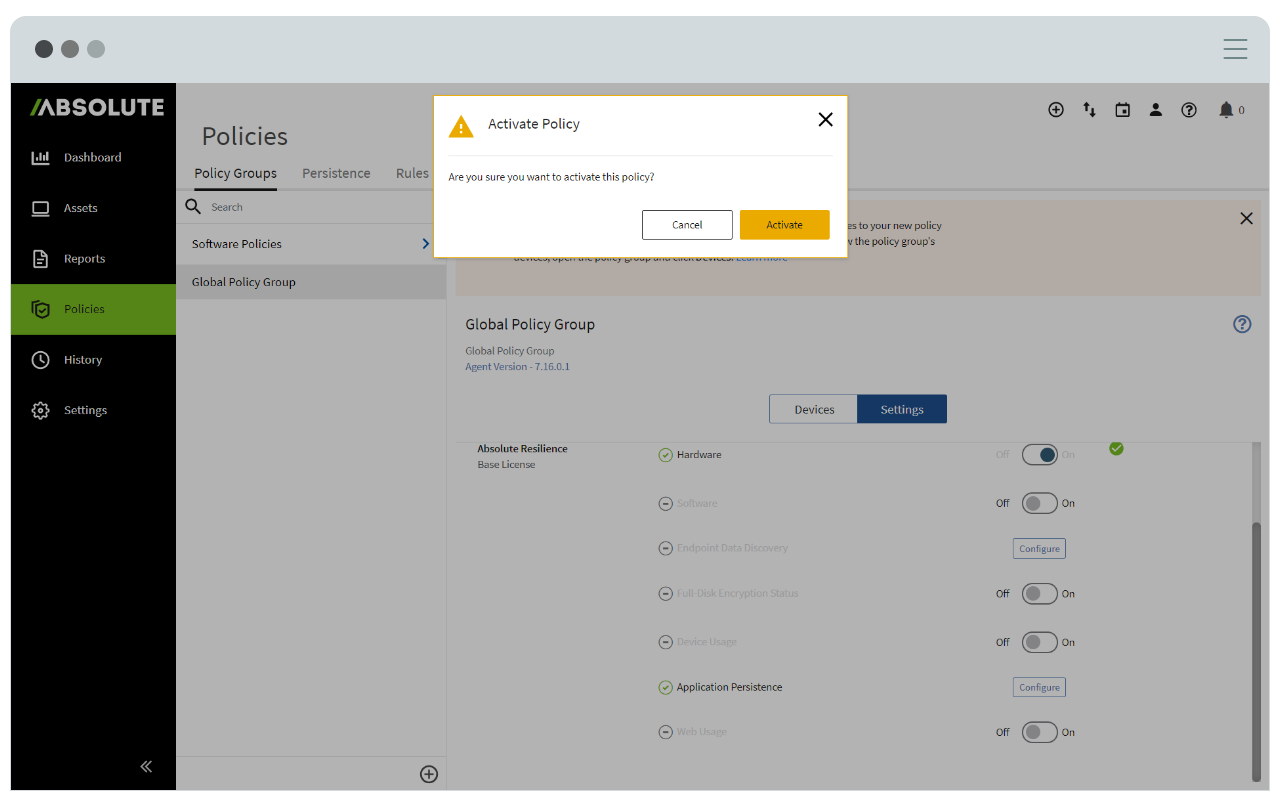
Task: Click the Hardware green check status icon
Action: coord(665,455)
